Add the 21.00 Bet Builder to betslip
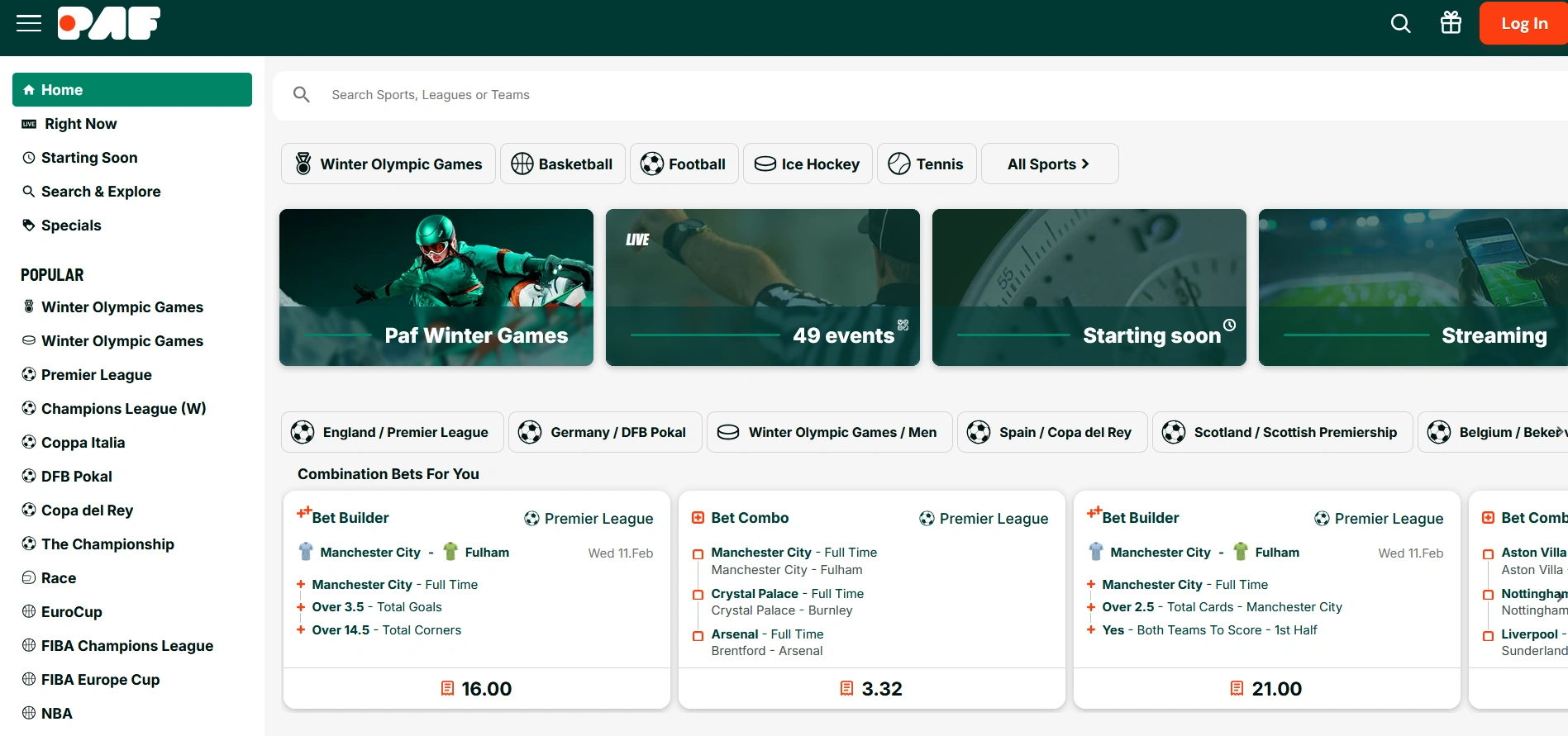Image resolution: width=1568 pixels, height=736 pixels. click(x=1266, y=688)
